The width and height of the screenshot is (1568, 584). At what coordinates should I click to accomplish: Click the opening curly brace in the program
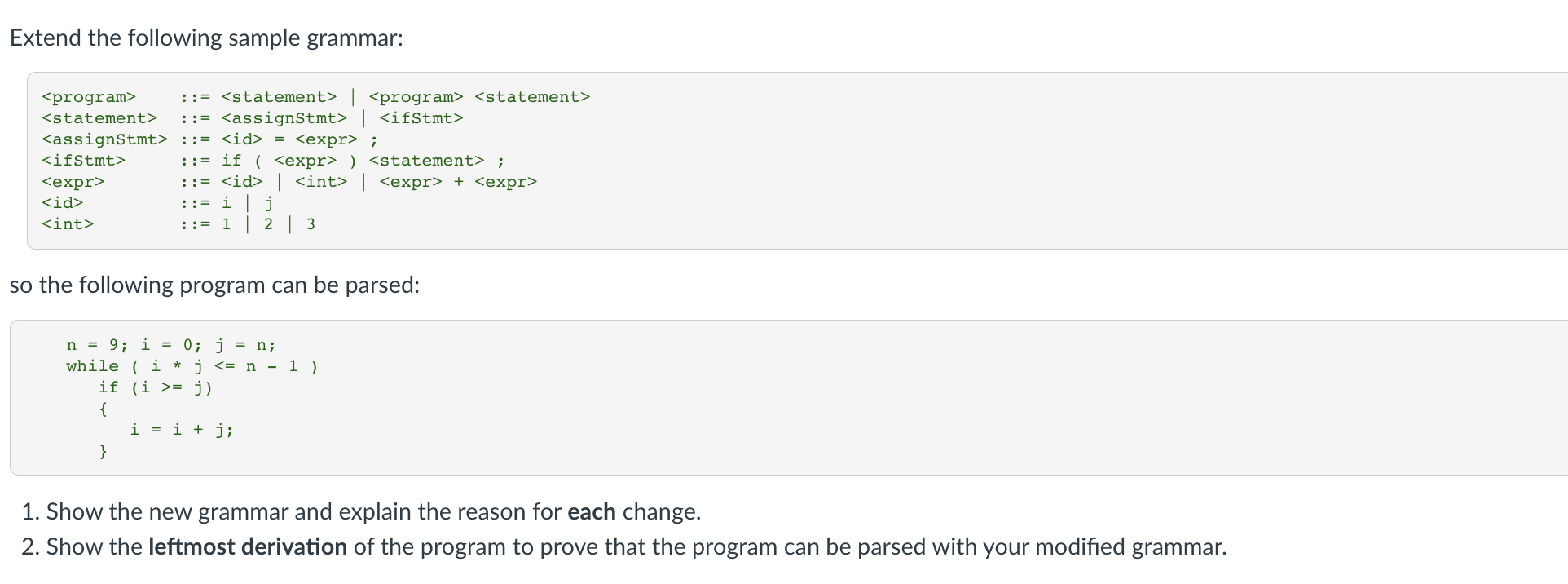(x=103, y=409)
